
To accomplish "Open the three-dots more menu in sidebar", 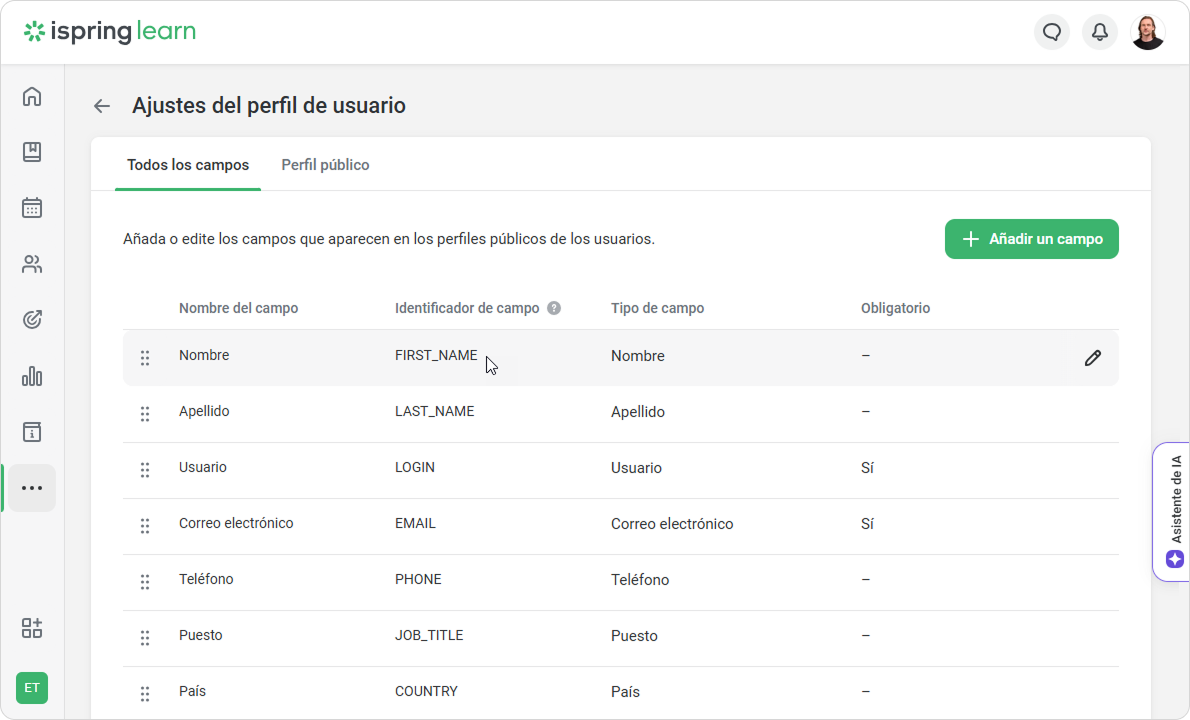I will [x=32, y=488].
